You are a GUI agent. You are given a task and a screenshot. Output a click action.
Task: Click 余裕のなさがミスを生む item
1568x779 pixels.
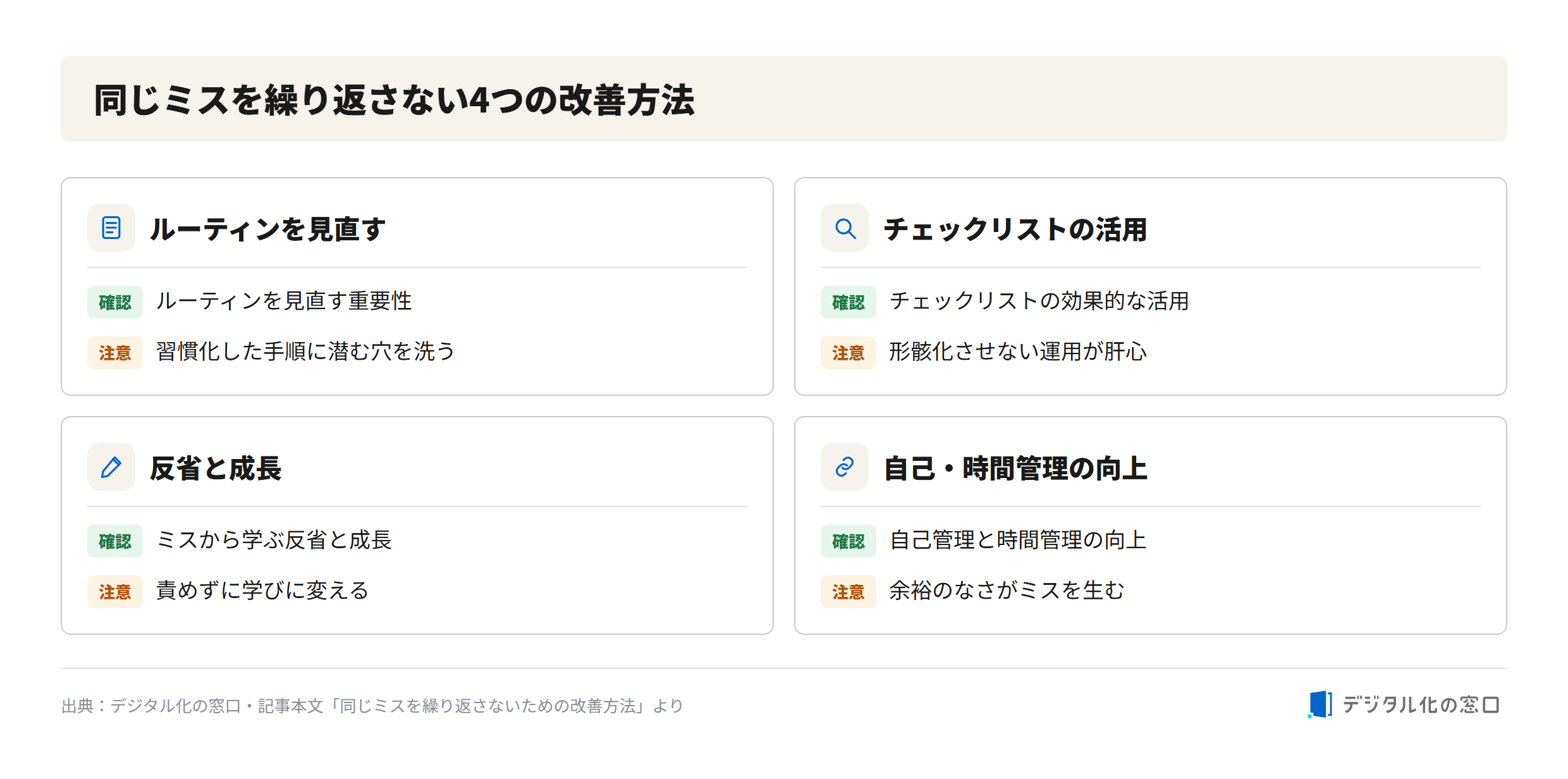point(1007,591)
